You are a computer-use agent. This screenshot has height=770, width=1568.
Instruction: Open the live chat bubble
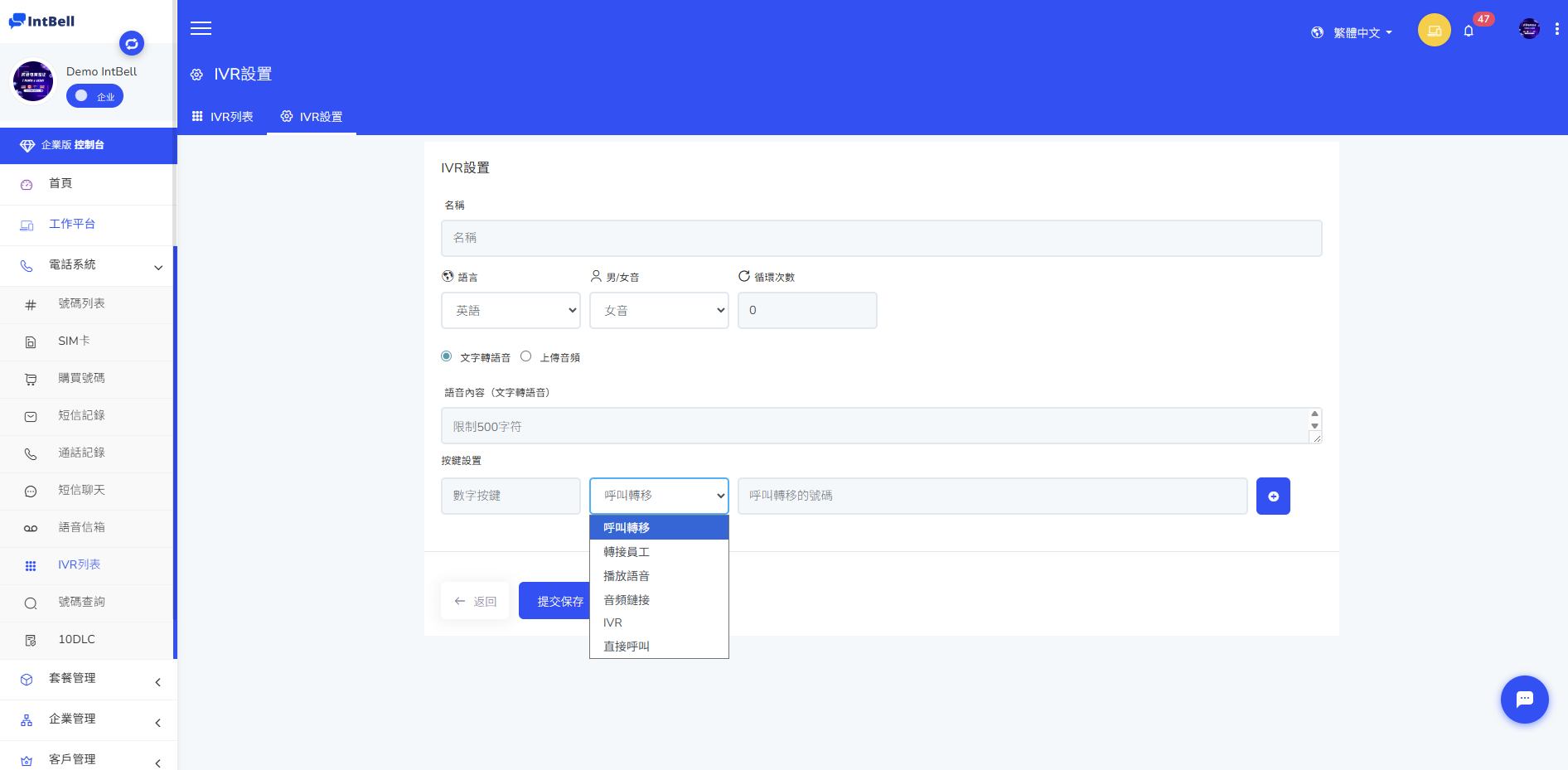[x=1524, y=700]
